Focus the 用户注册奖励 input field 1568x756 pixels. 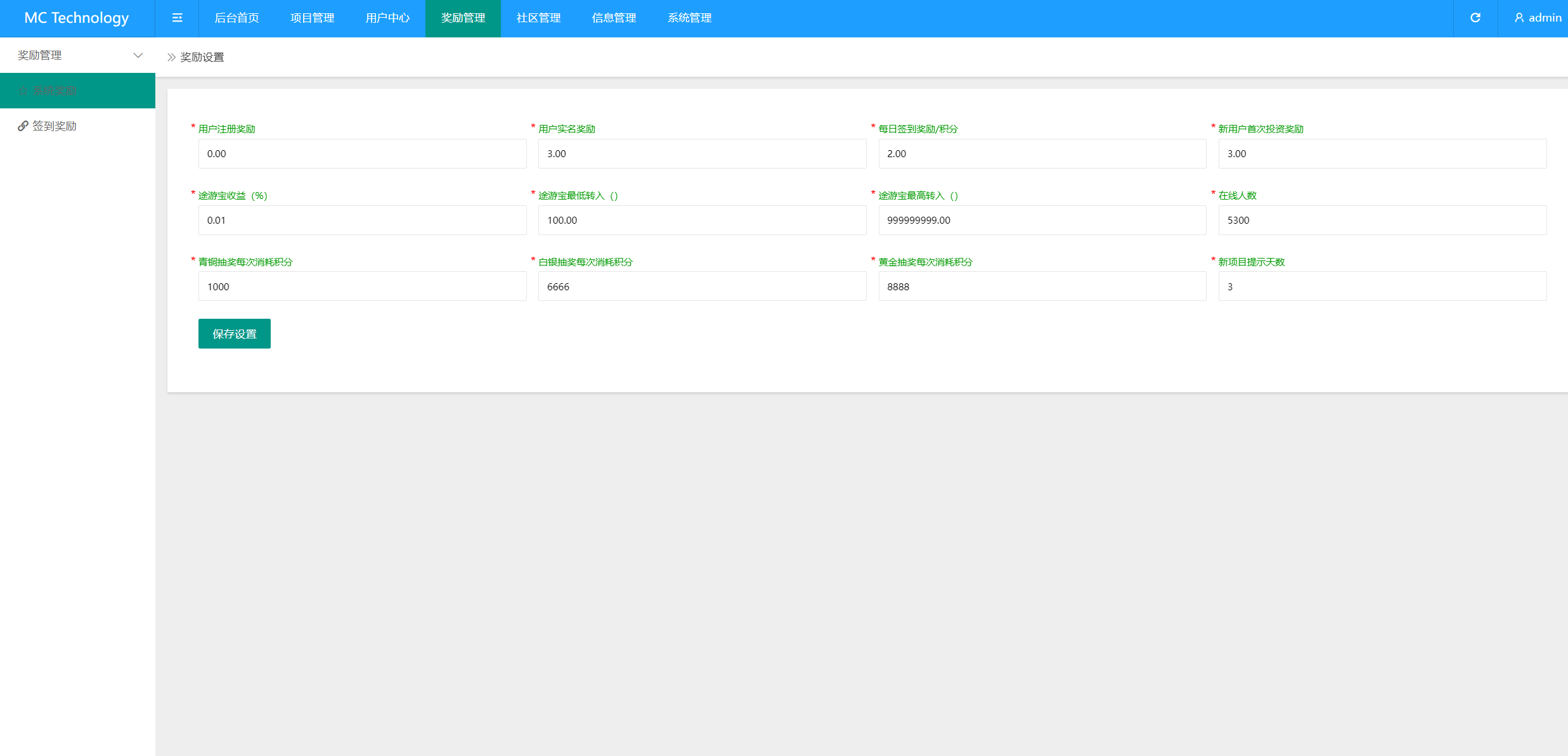[x=362, y=154]
